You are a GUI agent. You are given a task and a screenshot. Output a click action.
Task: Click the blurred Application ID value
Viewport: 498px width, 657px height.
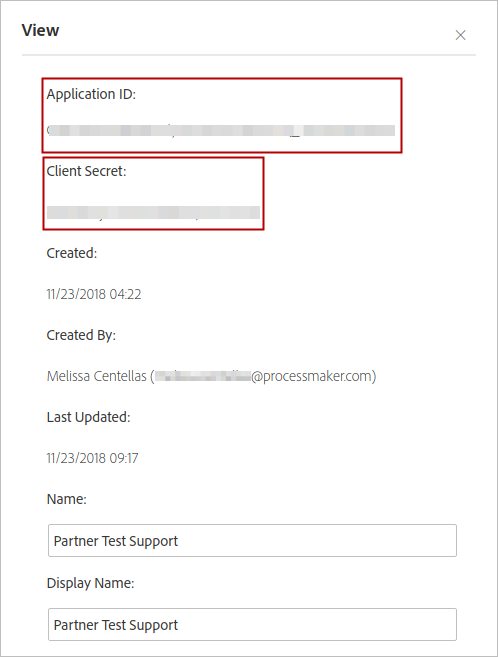click(x=221, y=130)
